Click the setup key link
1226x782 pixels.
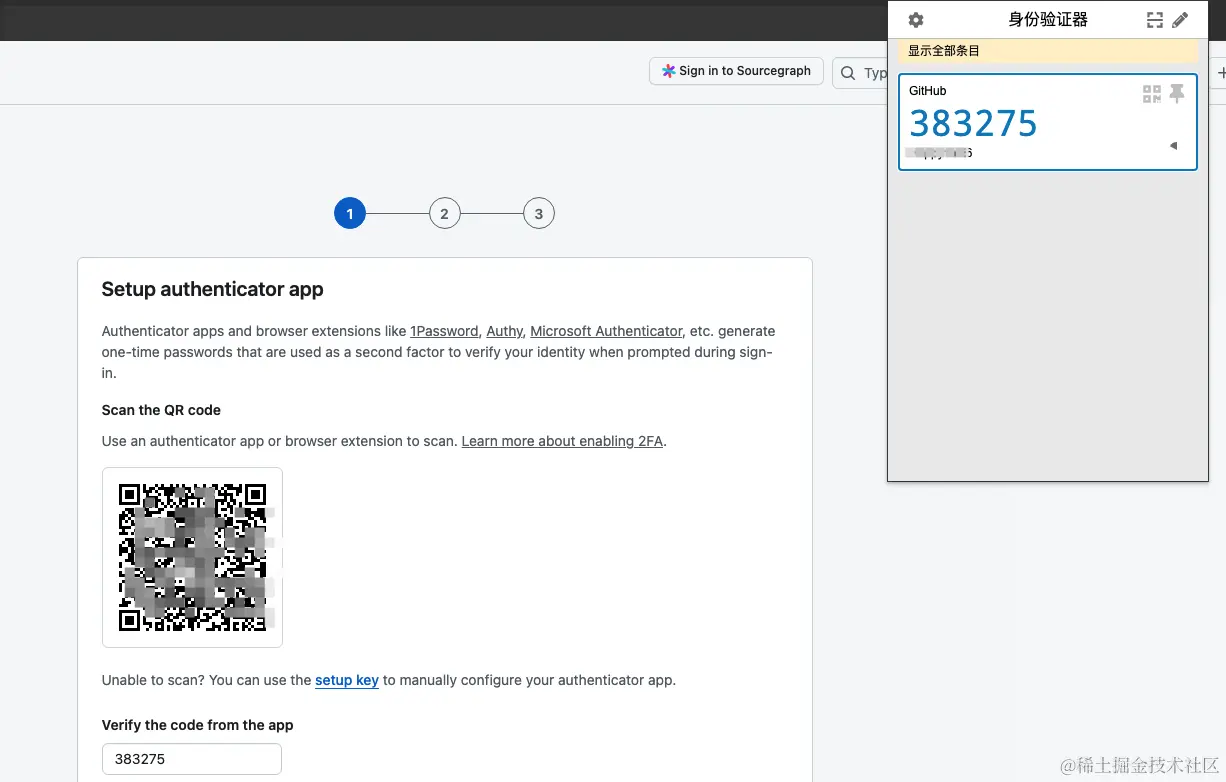(x=347, y=680)
